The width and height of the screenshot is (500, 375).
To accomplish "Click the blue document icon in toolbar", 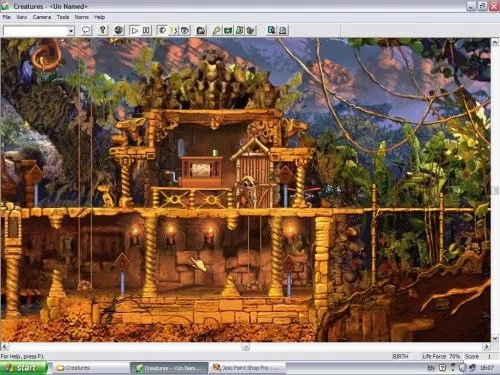I will click(x=272, y=30).
